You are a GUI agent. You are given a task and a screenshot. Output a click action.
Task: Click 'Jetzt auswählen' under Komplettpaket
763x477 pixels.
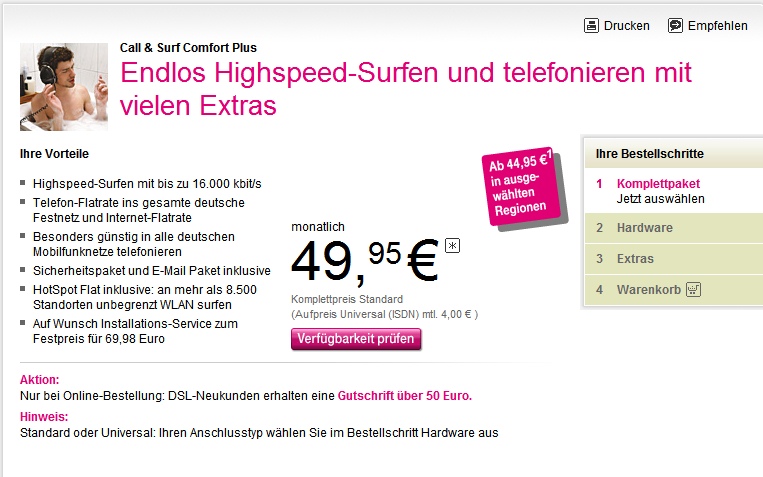click(x=660, y=199)
